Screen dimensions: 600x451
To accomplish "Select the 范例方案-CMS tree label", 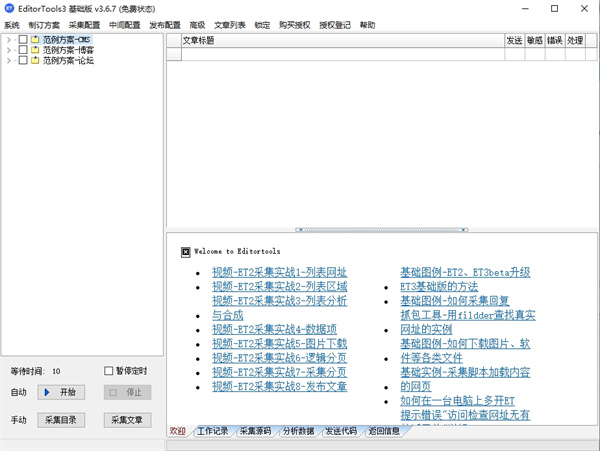I will click(x=67, y=39).
